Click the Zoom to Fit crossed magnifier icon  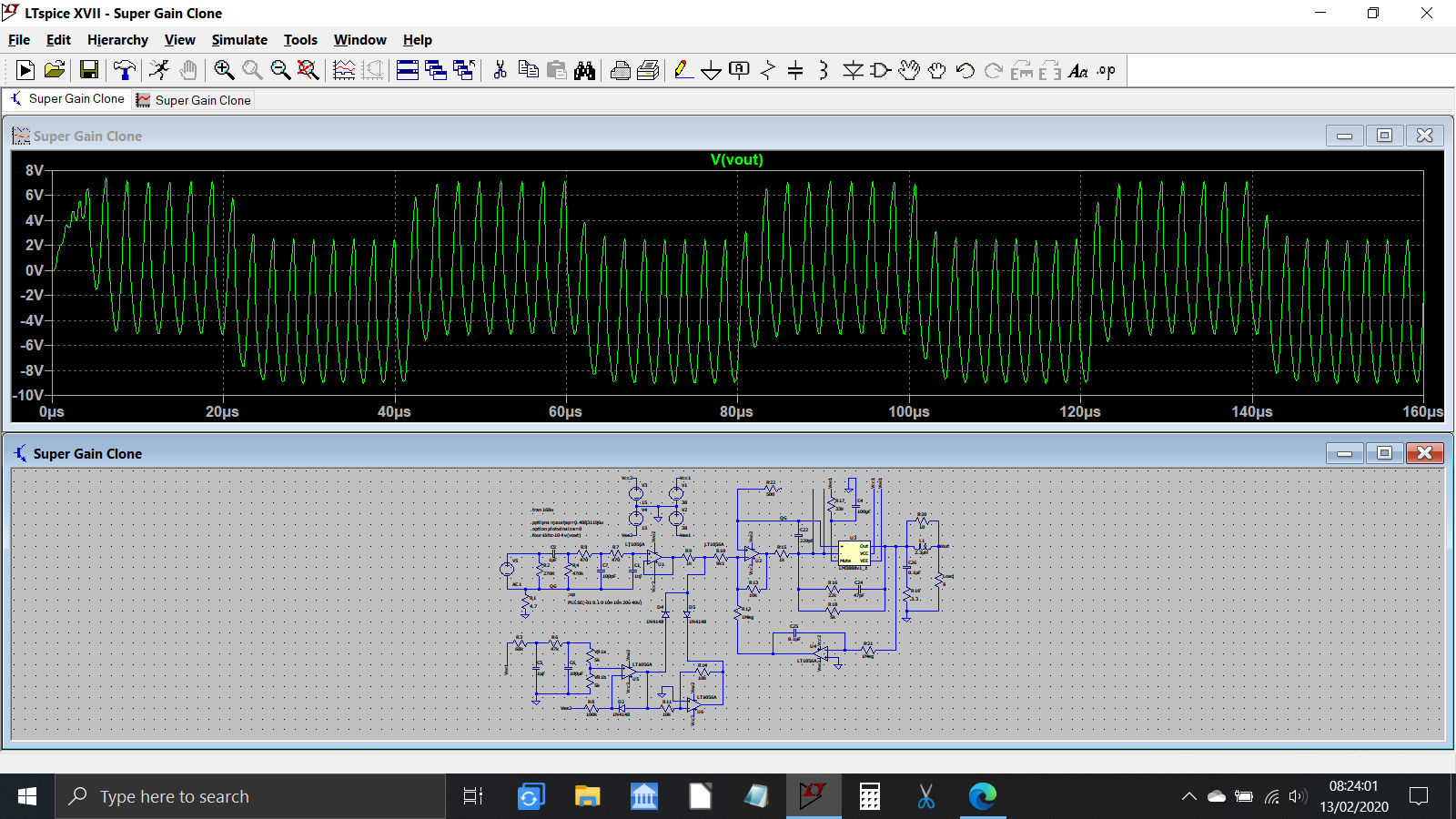(x=308, y=70)
